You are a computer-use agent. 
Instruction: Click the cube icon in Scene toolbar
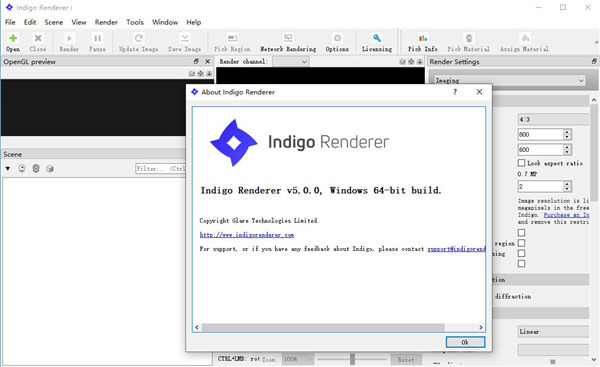click(49, 168)
